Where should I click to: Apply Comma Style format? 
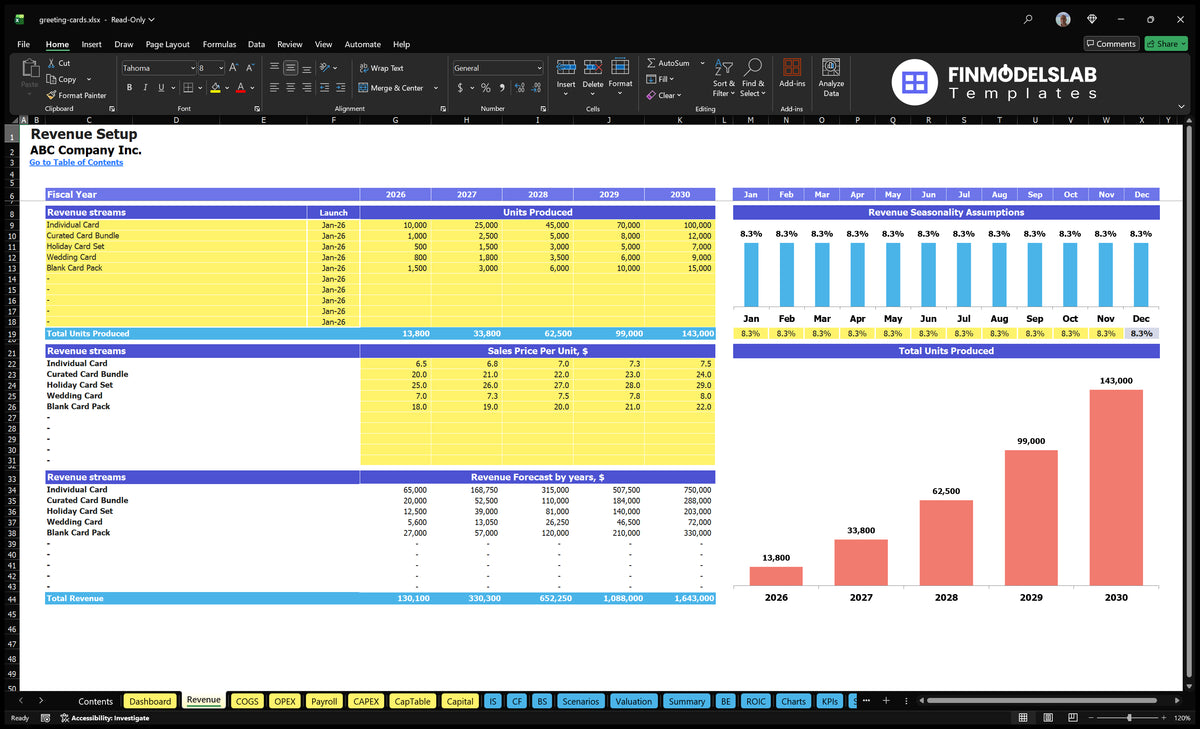point(500,88)
